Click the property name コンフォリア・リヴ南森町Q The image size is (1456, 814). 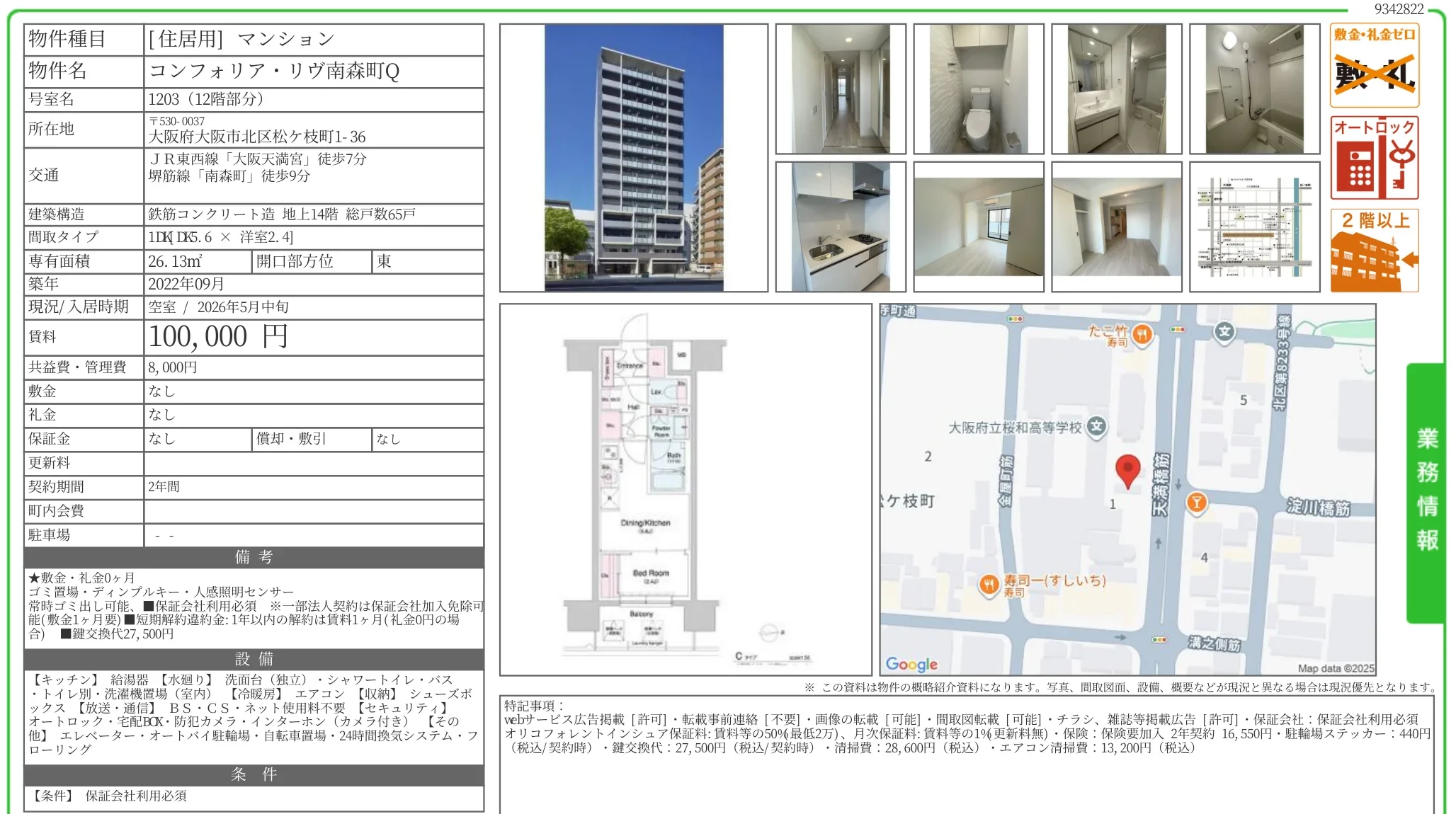274,71
